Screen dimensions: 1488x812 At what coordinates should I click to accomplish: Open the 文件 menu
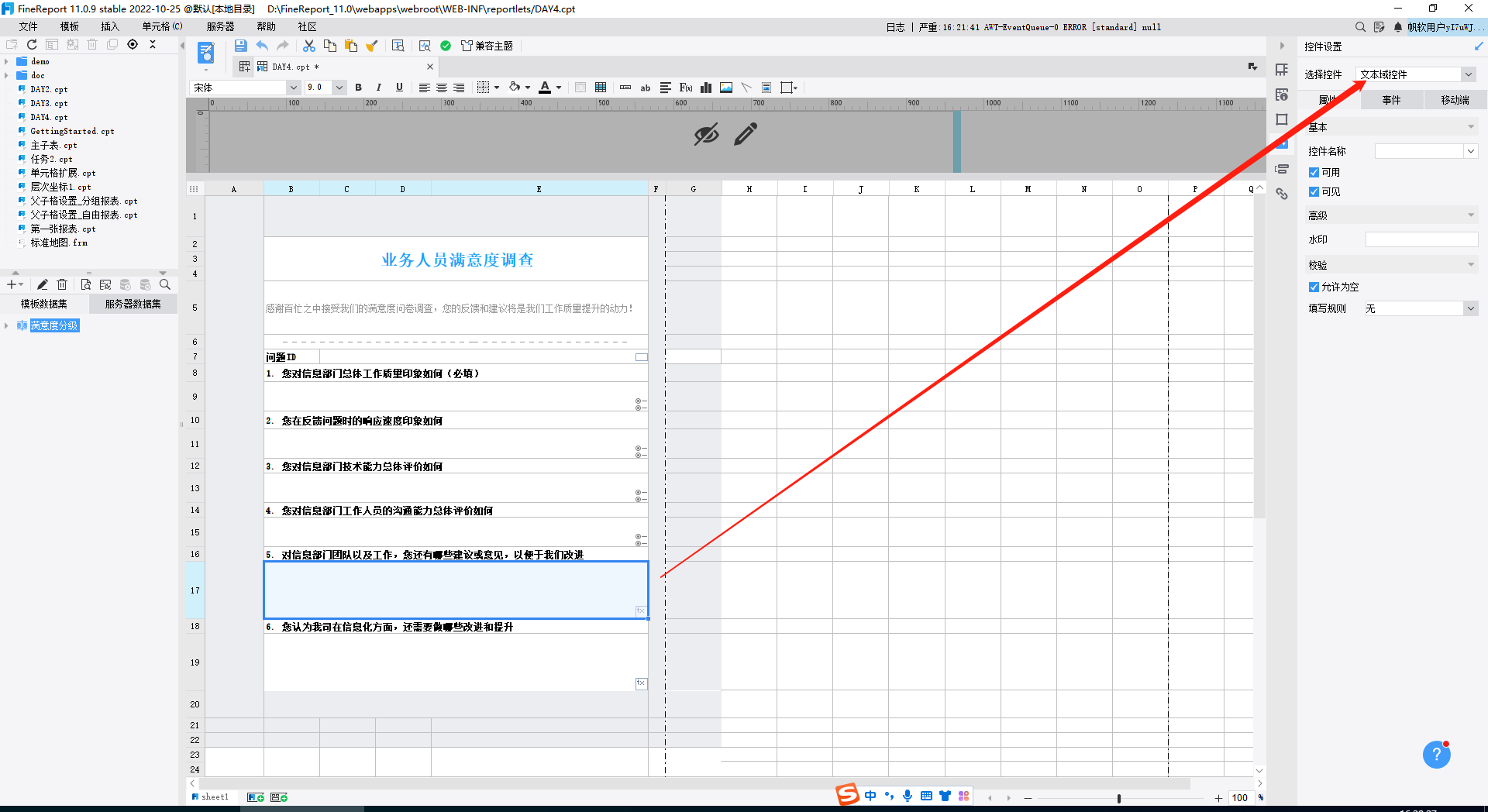point(29,26)
